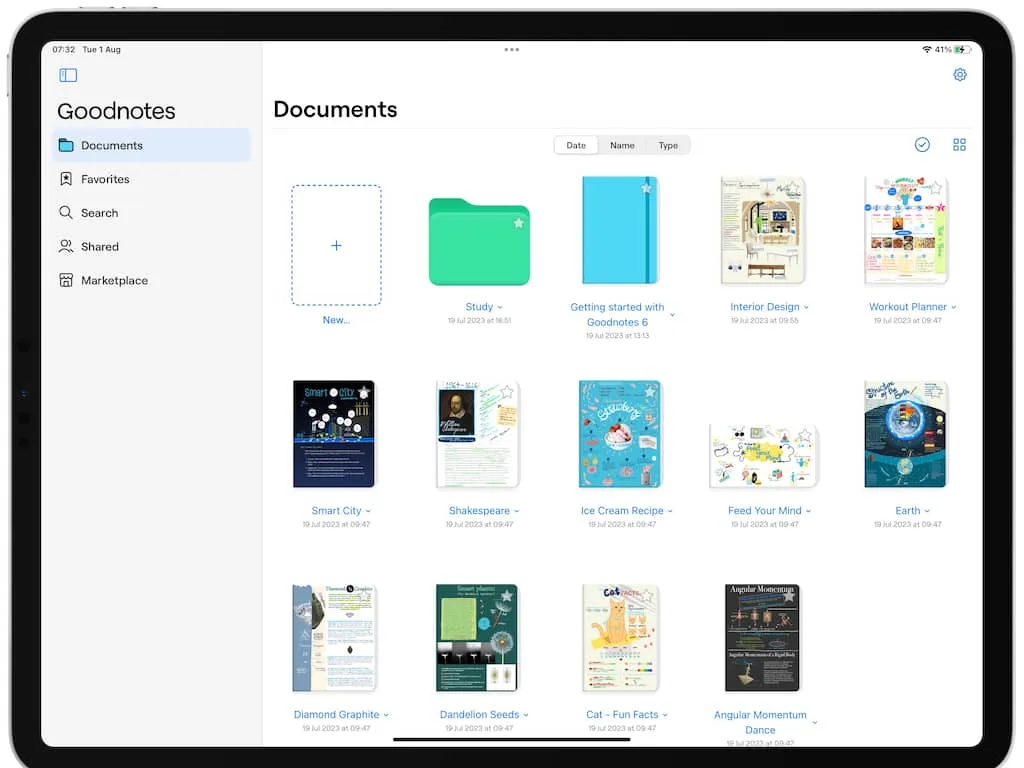Viewport: 1024px width, 768px height.
Task: Expand the Interior Design options chevron
Action: tap(806, 308)
